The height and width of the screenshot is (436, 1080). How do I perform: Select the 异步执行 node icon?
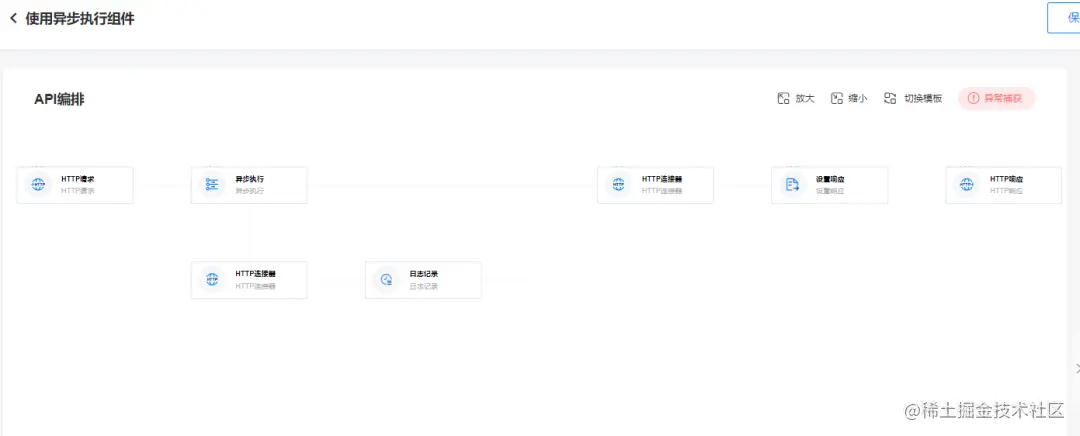(212, 185)
